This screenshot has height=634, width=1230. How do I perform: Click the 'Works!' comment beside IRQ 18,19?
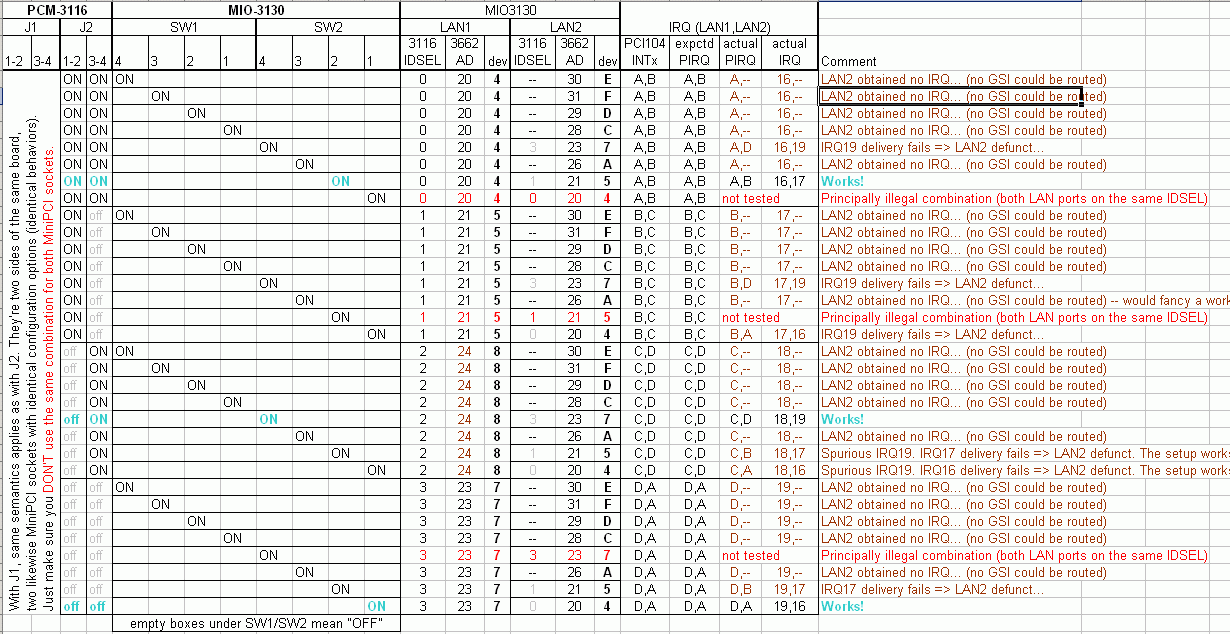tap(843, 419)
